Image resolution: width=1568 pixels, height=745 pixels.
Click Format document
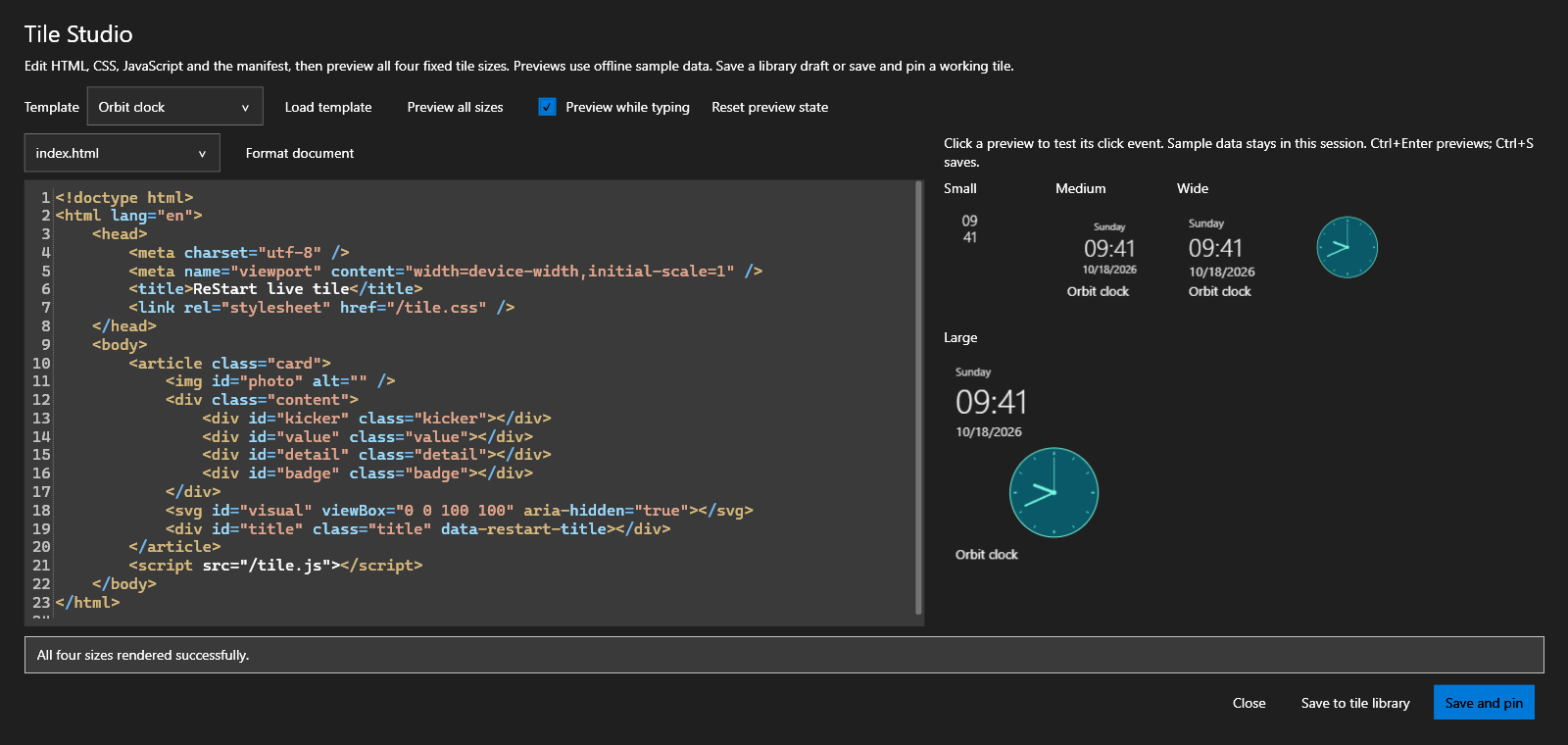[300, 153]
